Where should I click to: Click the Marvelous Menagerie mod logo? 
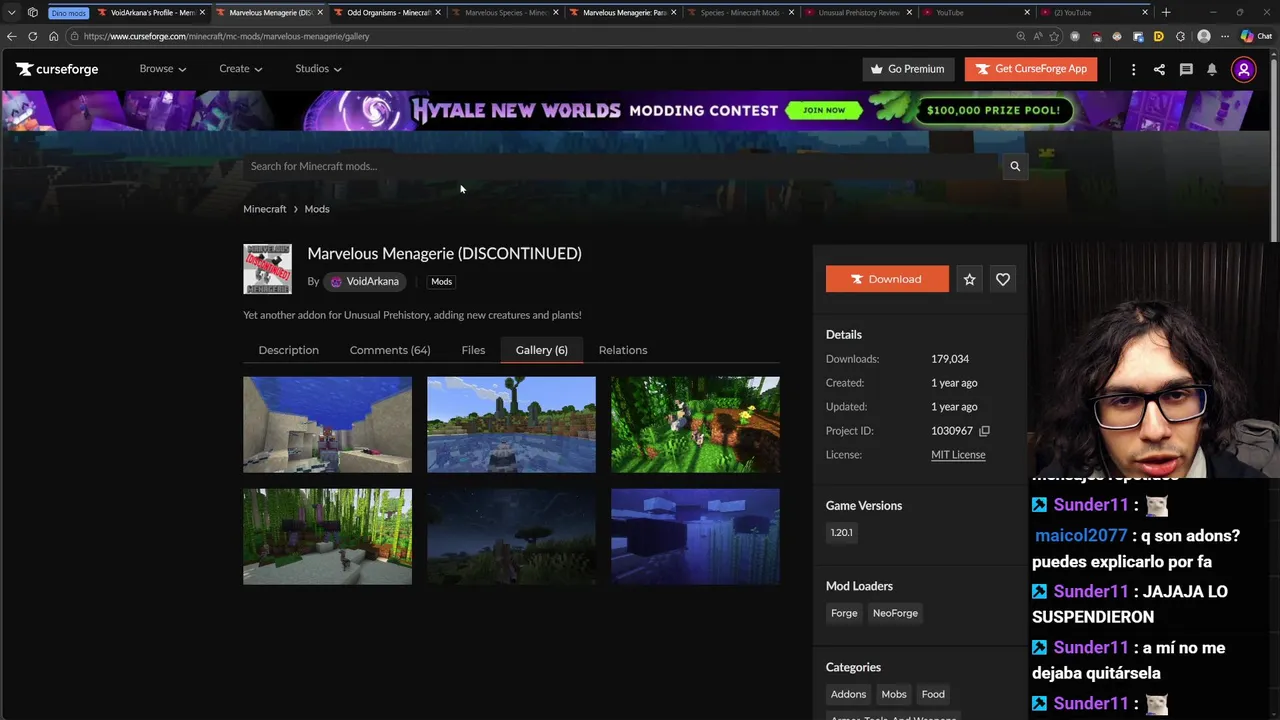[x=267, y=268]
